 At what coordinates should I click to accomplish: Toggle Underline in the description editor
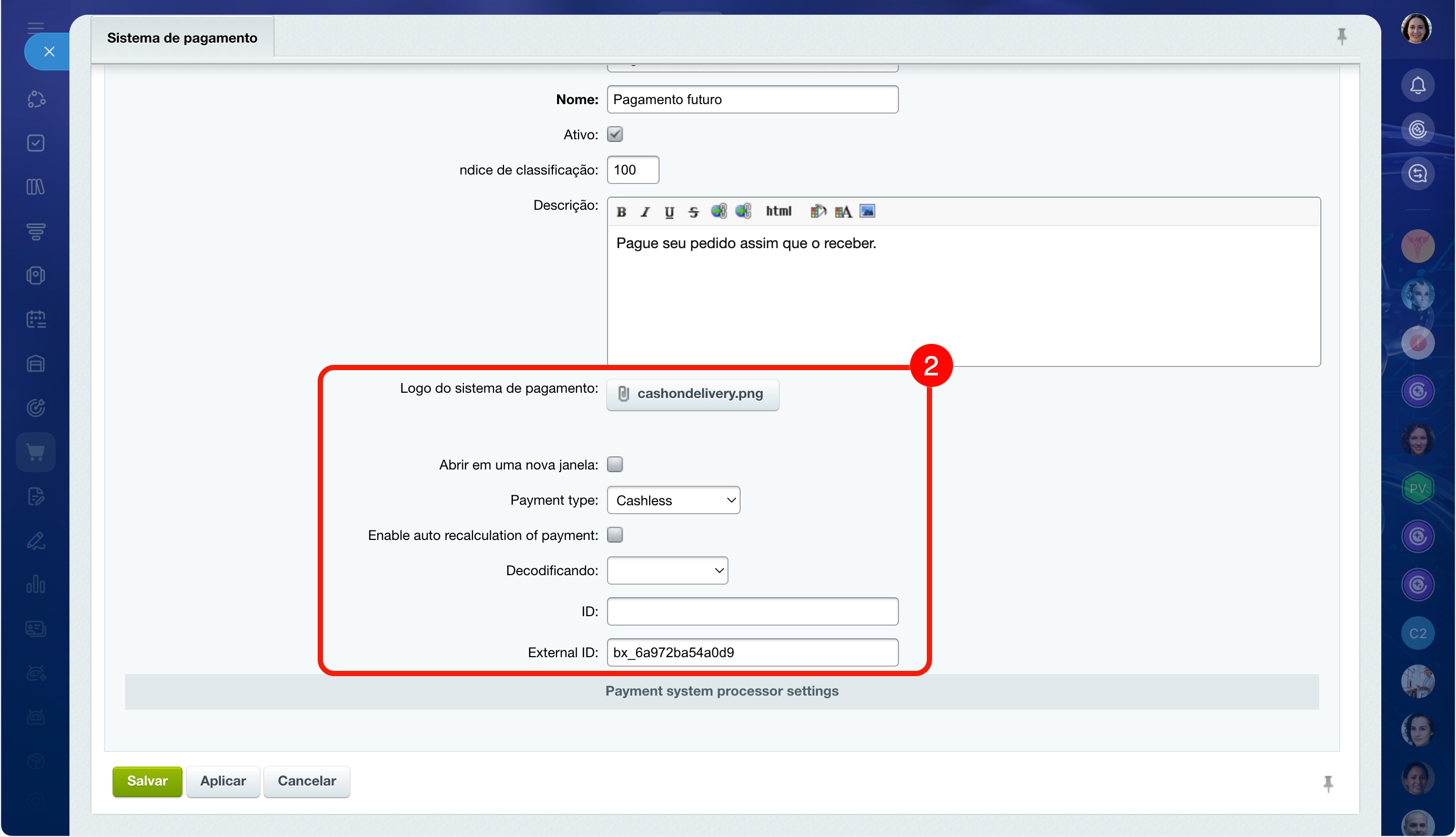(x=669, y=211)
